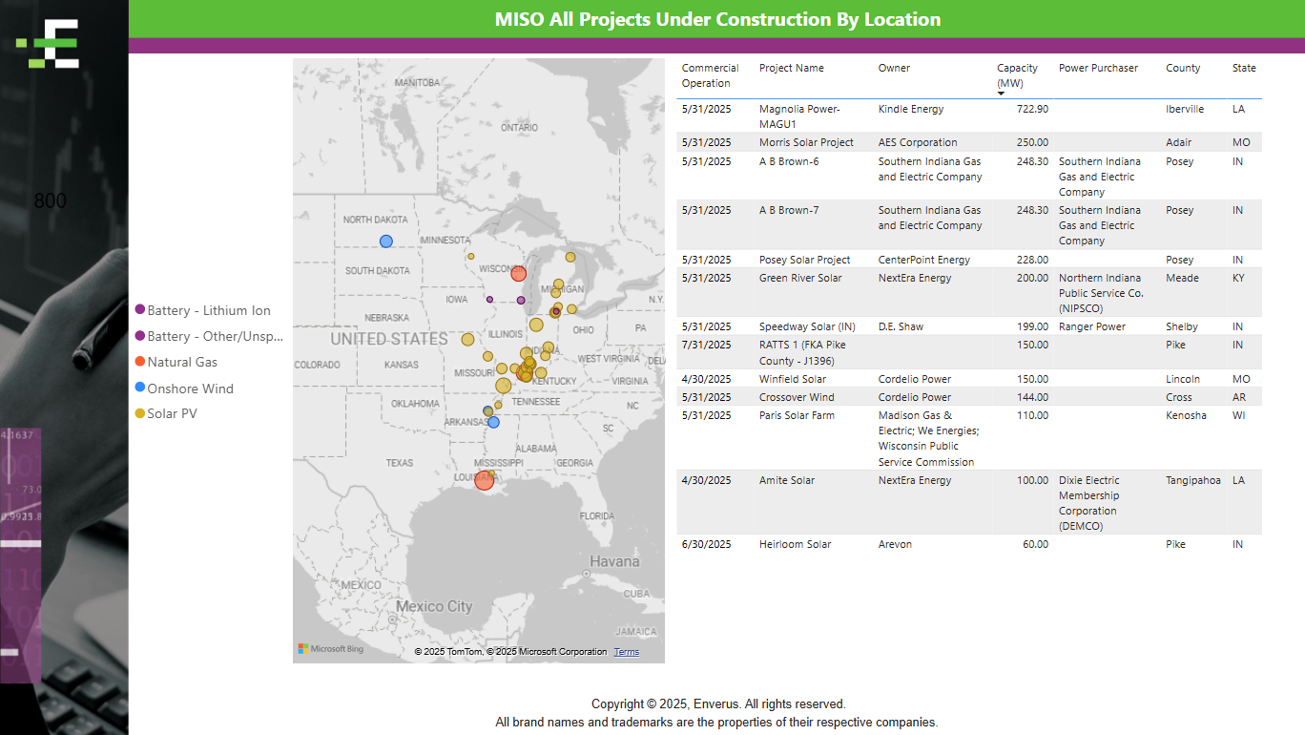Toggle the Solar PV legend entry
Screen dimensions: 1305x735
coord(172,413)
